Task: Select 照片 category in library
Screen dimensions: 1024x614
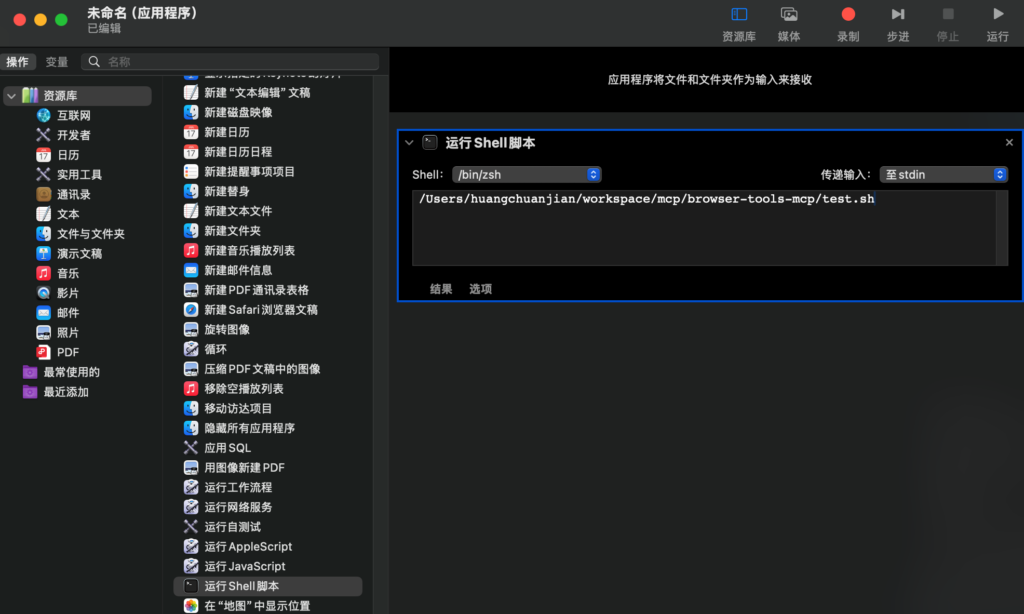Action: click(68, 332)
